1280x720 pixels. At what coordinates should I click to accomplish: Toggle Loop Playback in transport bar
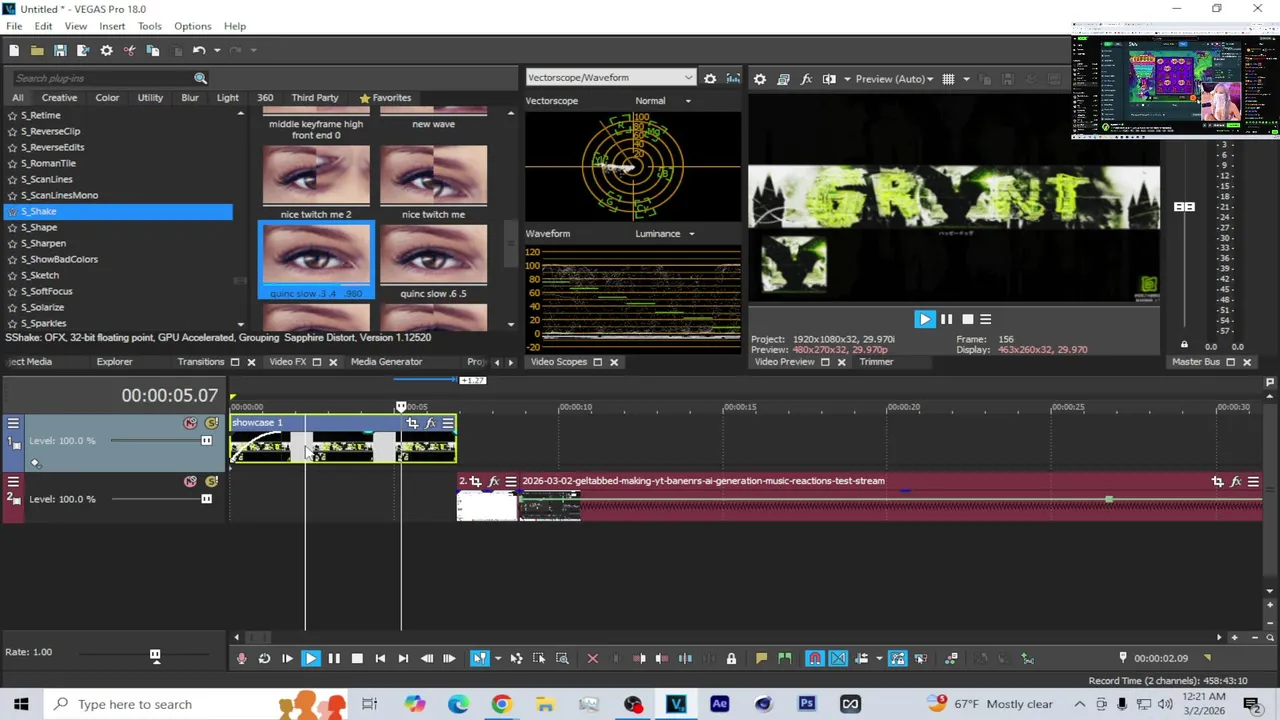pyautogui.click(x=264, y=658)
